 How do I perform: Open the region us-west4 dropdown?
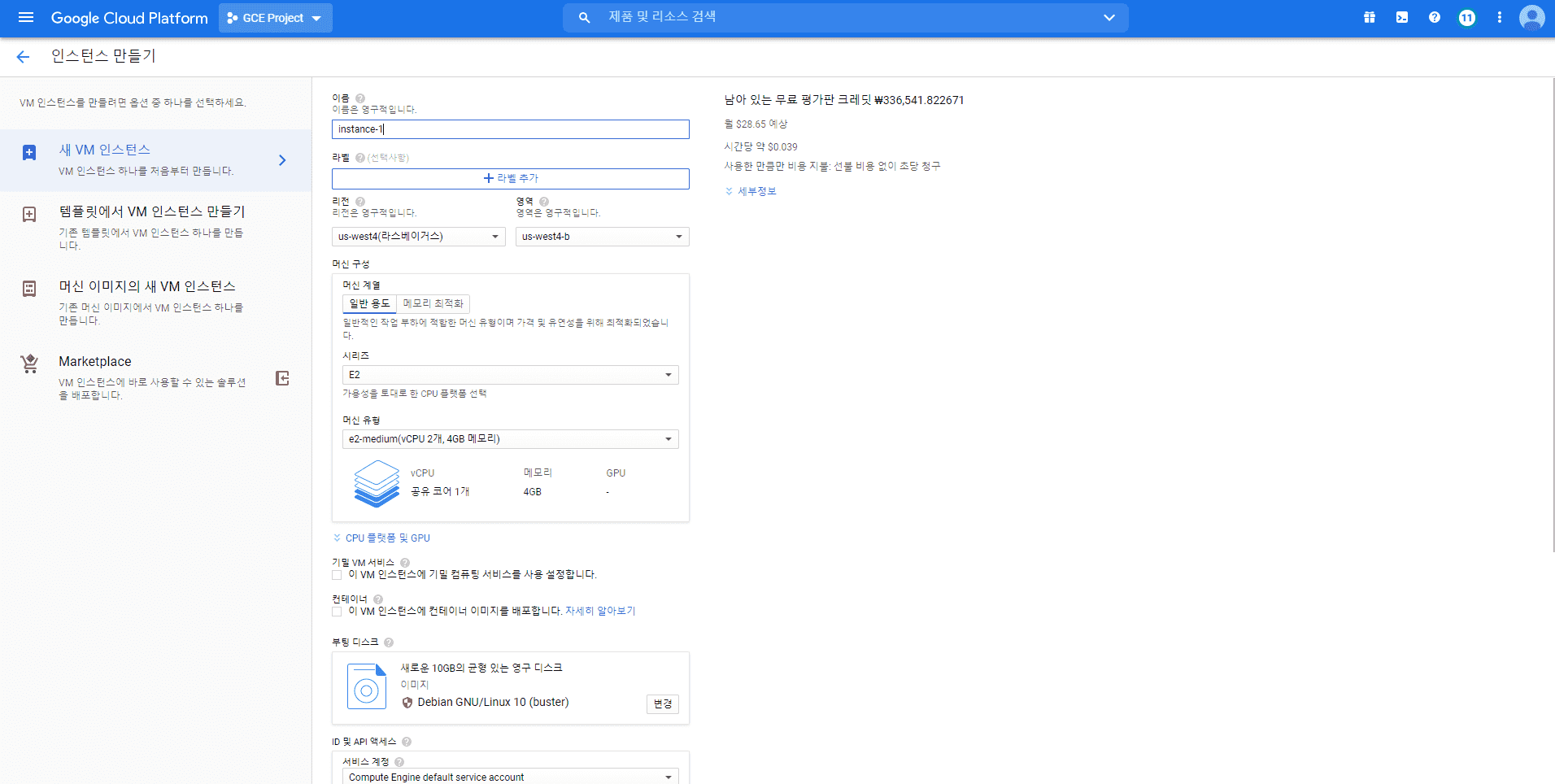419,237
